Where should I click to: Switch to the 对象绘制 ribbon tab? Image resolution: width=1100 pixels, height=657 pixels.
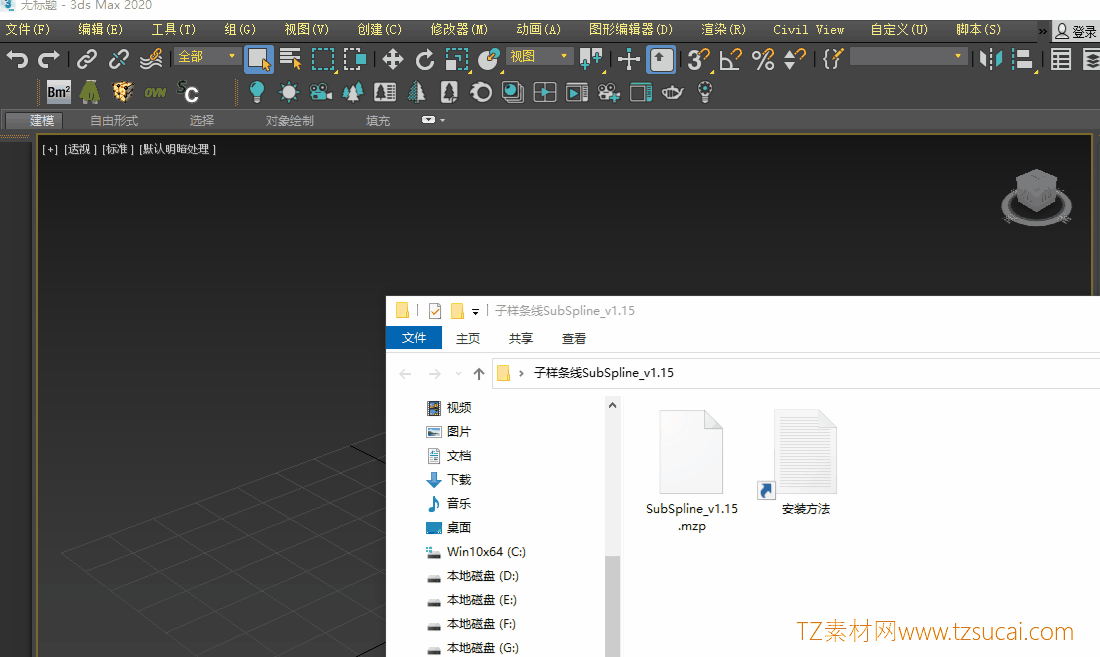(x=289, y=121)
